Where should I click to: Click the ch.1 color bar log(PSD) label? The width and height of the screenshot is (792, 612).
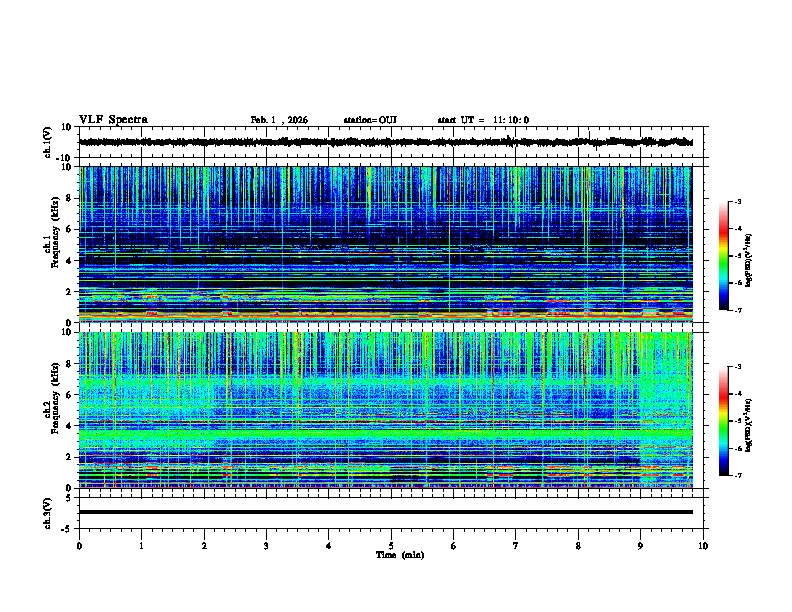pyautogui.click(x=749, y=260)
